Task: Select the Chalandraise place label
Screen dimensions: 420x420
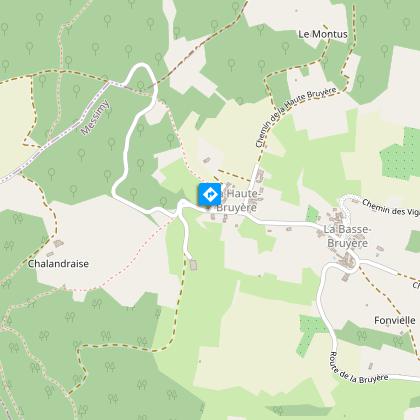Action: [58, 264]
